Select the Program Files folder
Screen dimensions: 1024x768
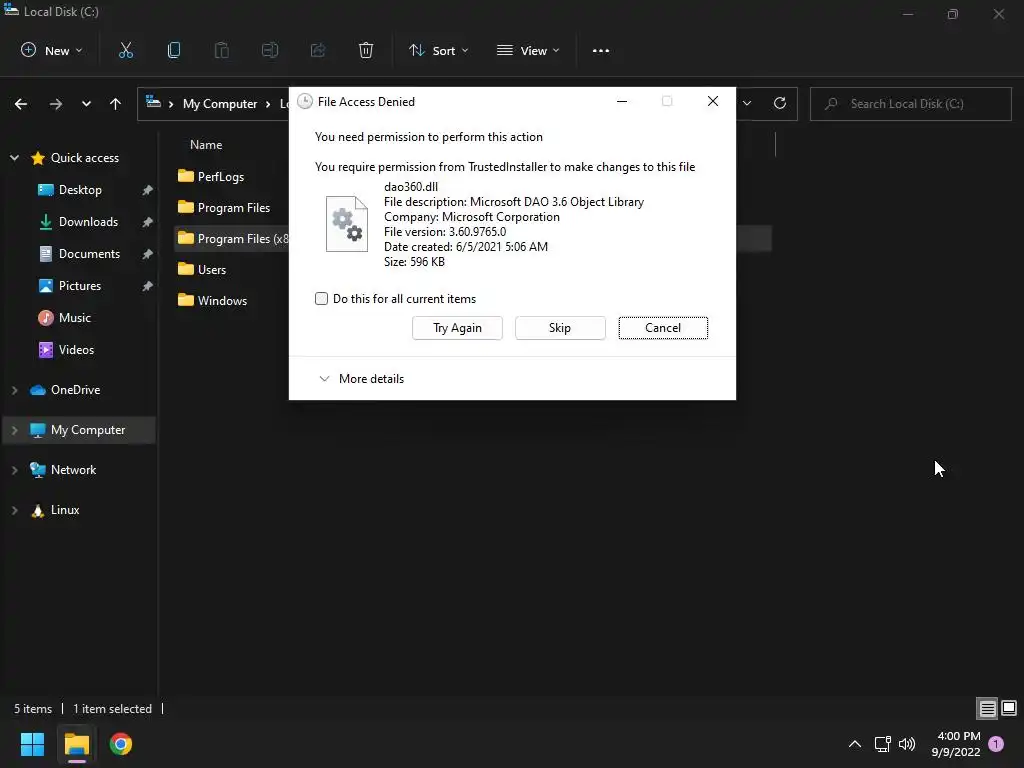(x=234, y=208)
